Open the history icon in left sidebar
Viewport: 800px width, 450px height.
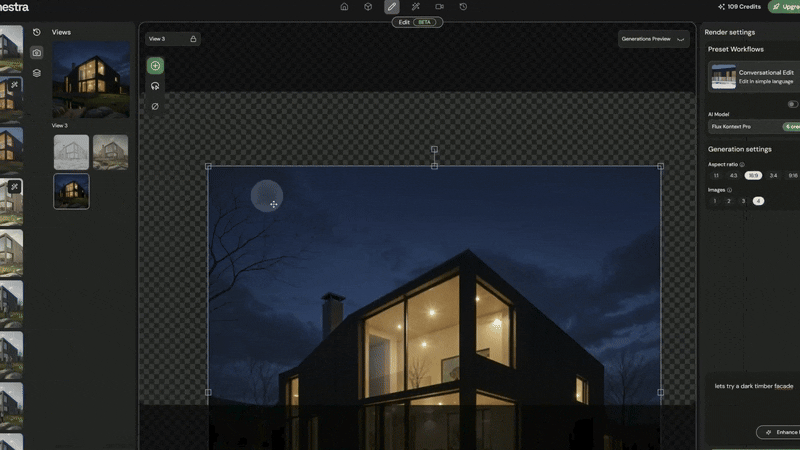tap(37, 32)
